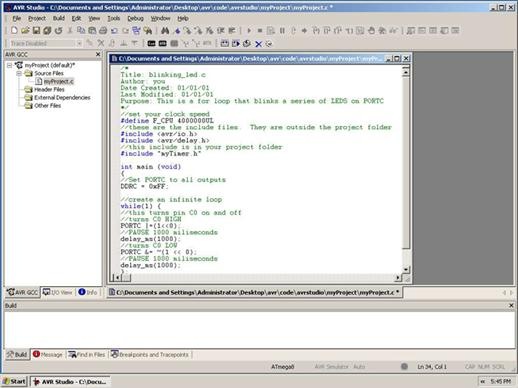Click the ATmega8 device in status bar
518x388 pixels.
pos(282,367)
